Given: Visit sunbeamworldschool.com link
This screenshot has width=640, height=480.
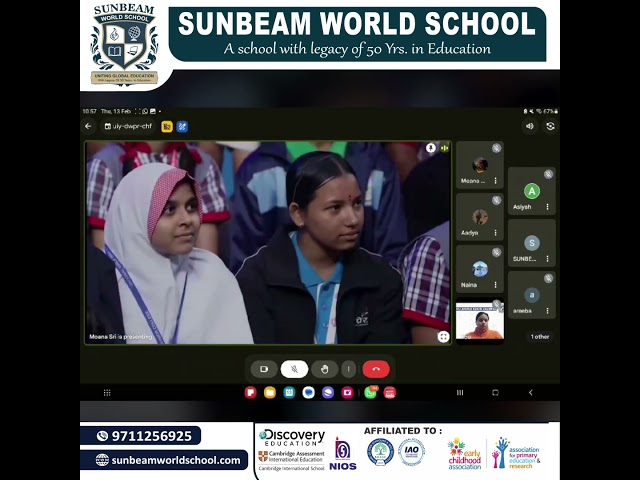Looking at the screenshot, I should pyautogui.click(x=176, y=460).
